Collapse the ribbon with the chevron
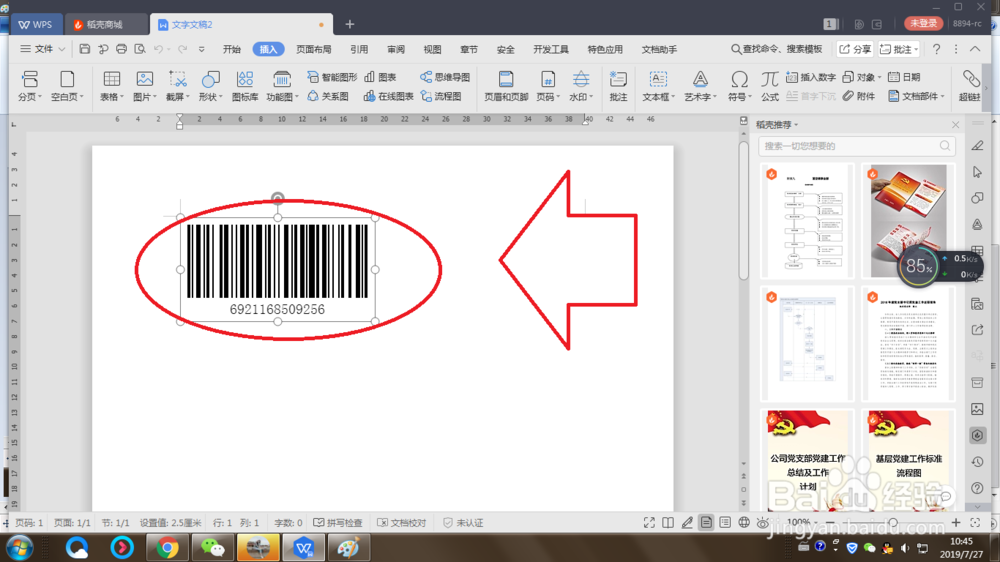 point(975,49)
